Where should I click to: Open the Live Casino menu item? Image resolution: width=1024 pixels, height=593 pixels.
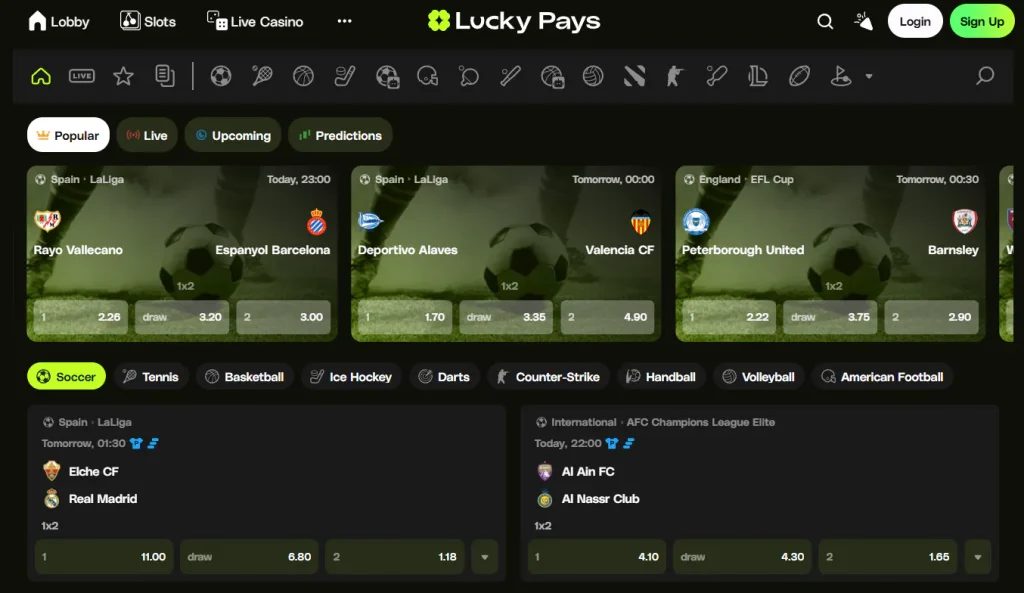255,22
